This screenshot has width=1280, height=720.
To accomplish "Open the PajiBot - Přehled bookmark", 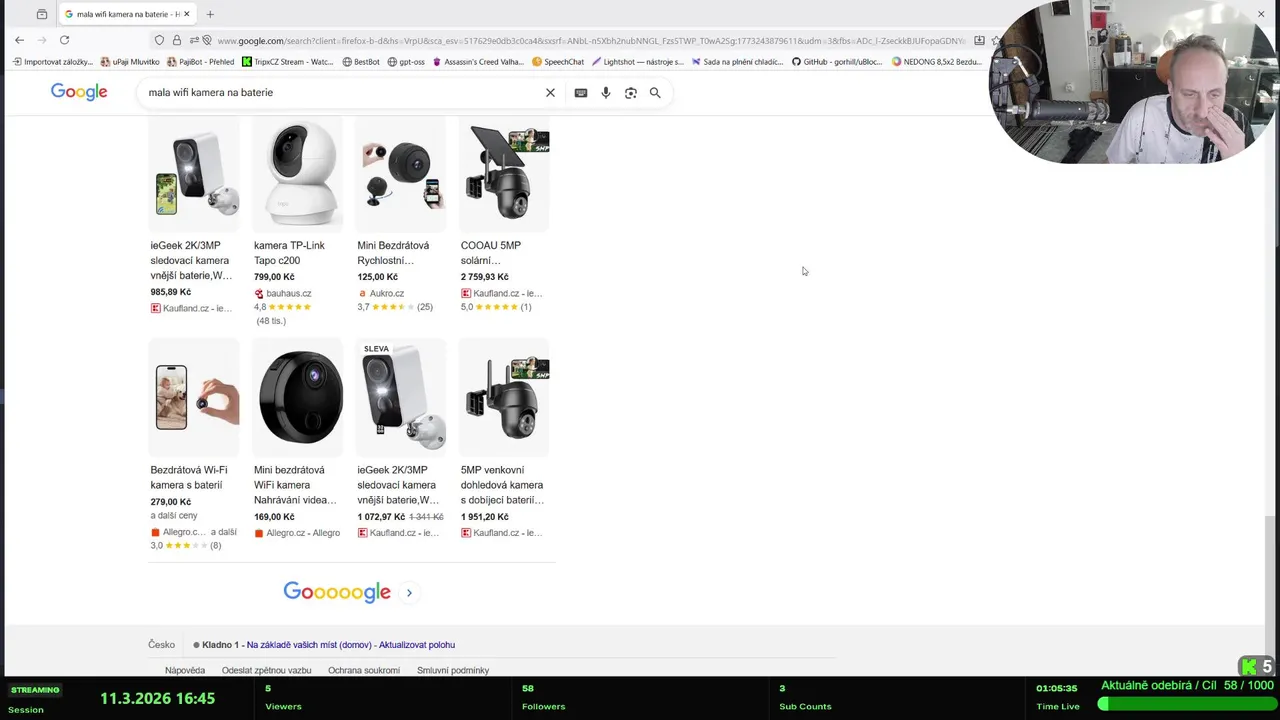I will [x=200, y=62].
